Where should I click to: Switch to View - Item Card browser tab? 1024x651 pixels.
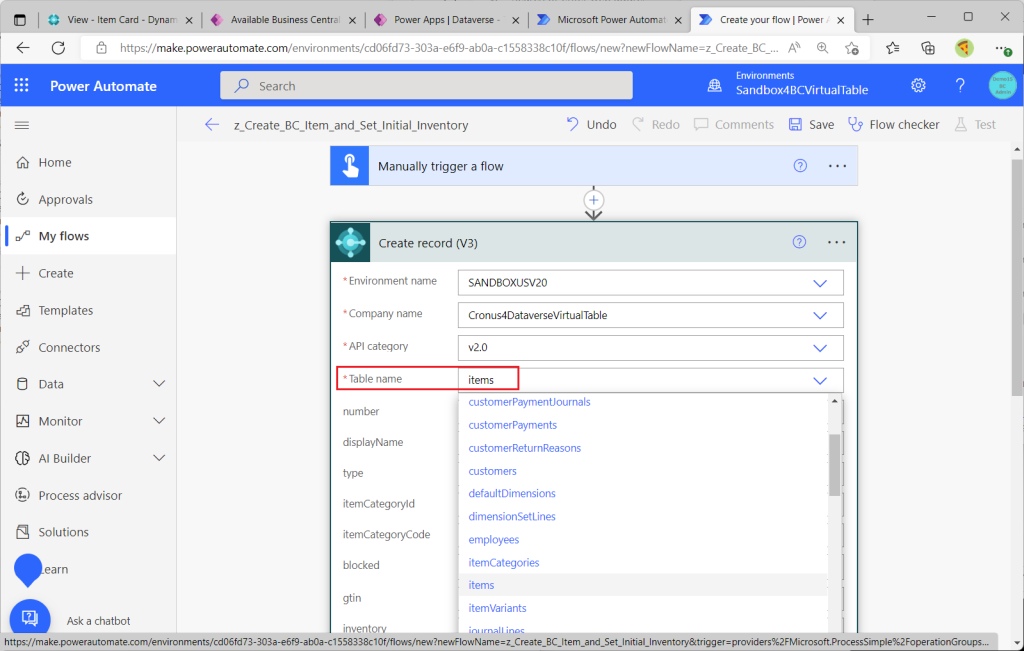pos(121,20)
